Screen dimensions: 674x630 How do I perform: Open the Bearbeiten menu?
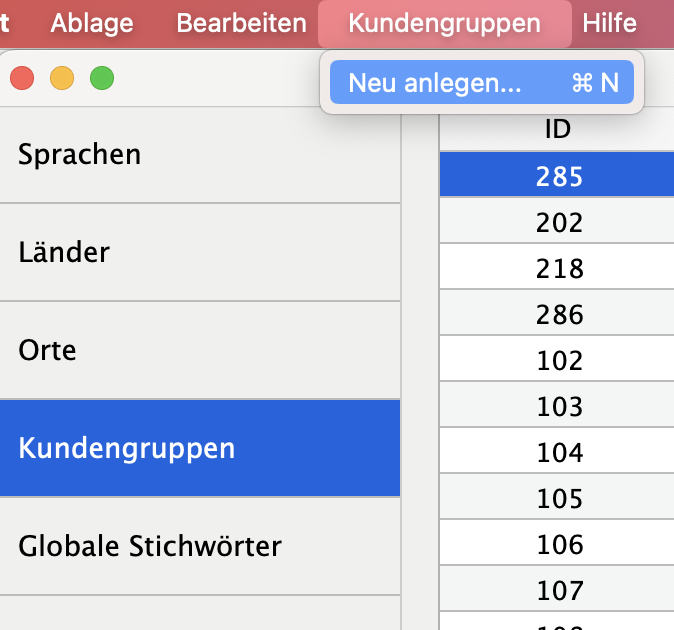(241, 23)
